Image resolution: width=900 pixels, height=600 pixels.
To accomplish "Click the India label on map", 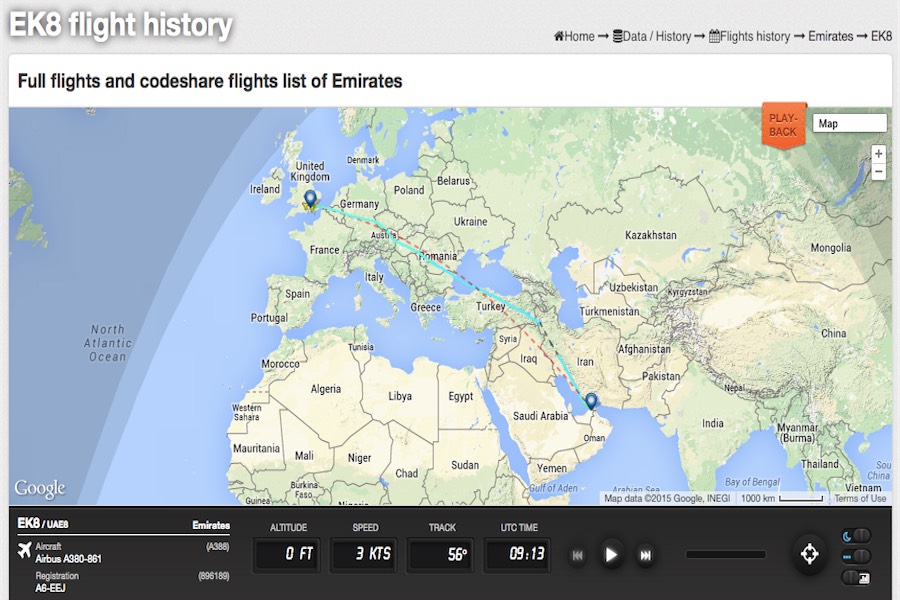I will [x=713, y=423].
